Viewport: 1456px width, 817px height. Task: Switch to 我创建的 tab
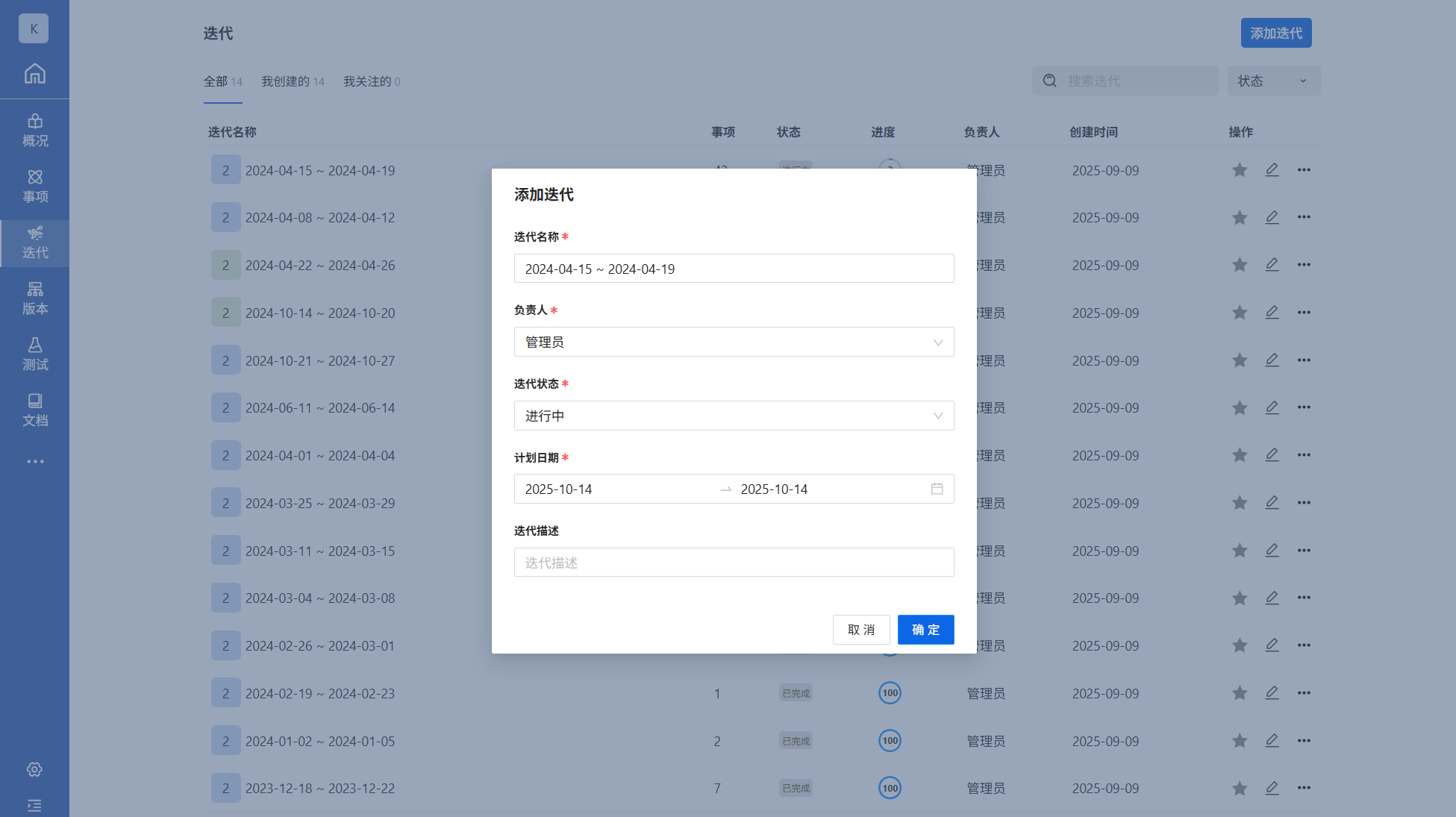292,81
